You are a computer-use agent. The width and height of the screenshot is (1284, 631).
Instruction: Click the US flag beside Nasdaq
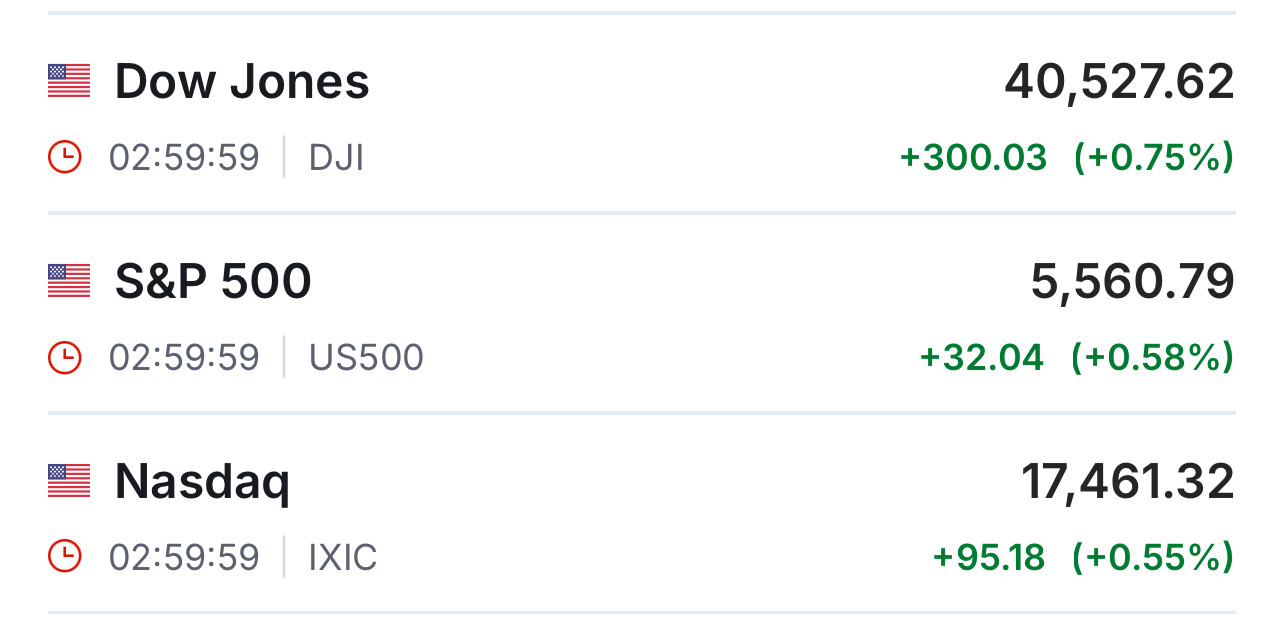click(69, 481)
